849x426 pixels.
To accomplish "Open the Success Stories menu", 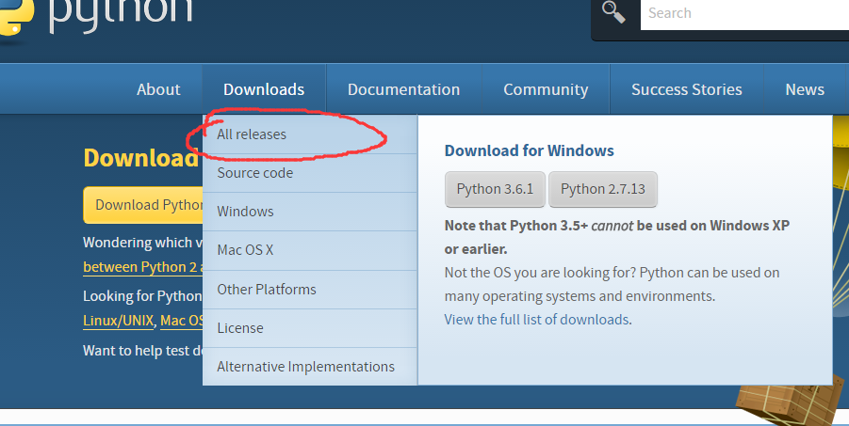I will (x=687, y=89).
